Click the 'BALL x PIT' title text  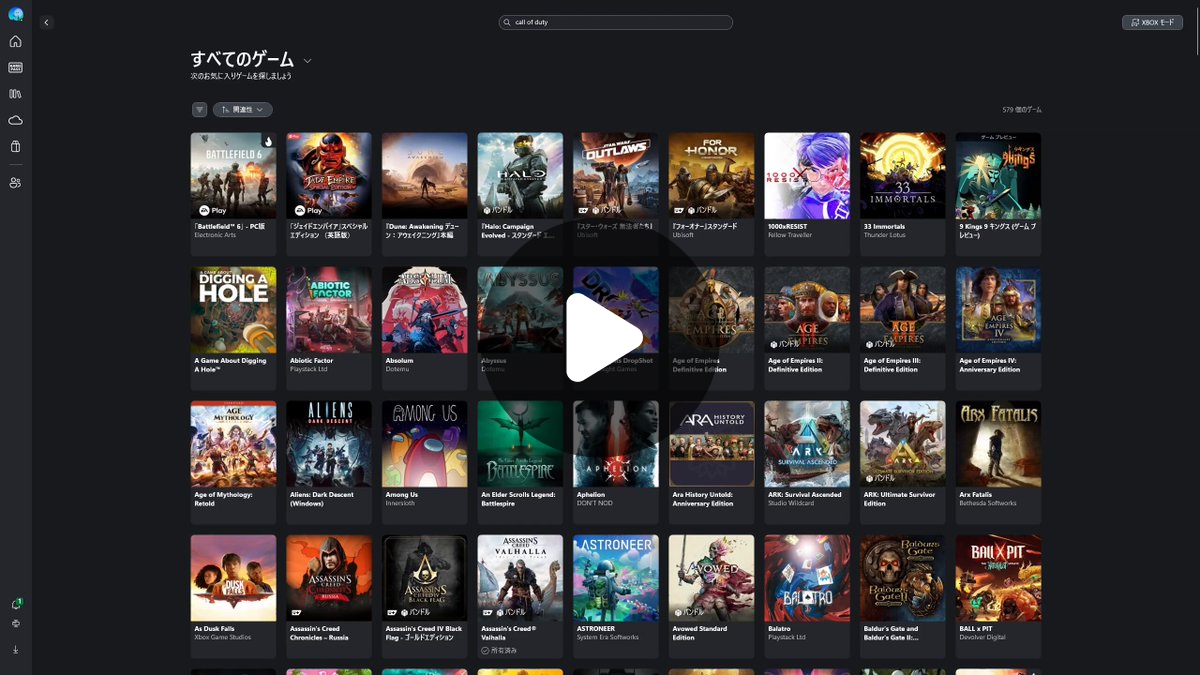[977, 629]
